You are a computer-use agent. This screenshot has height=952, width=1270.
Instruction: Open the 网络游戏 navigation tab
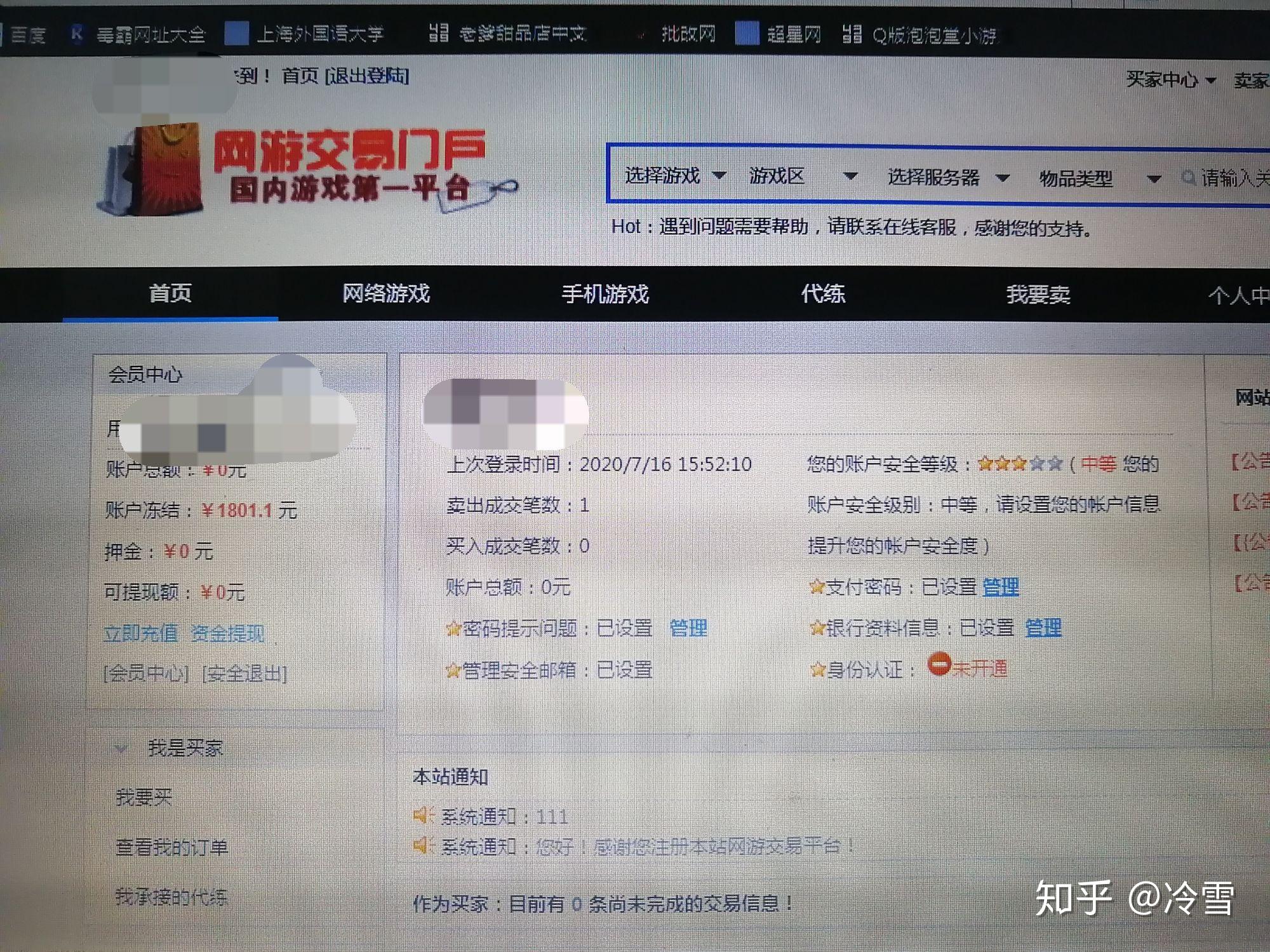click(x=386, y=293)
